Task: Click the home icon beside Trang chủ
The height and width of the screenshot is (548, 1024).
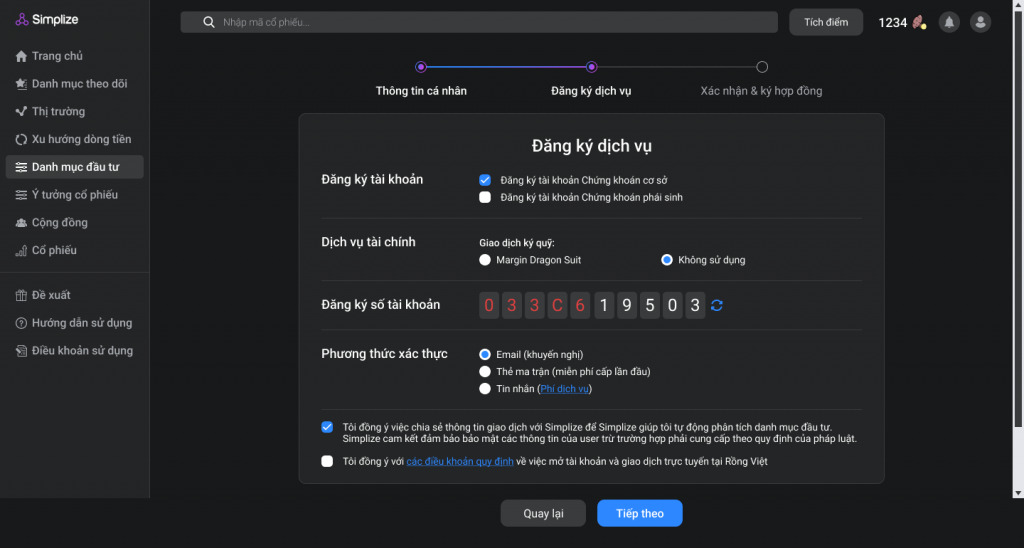Action: coord(21,57)
